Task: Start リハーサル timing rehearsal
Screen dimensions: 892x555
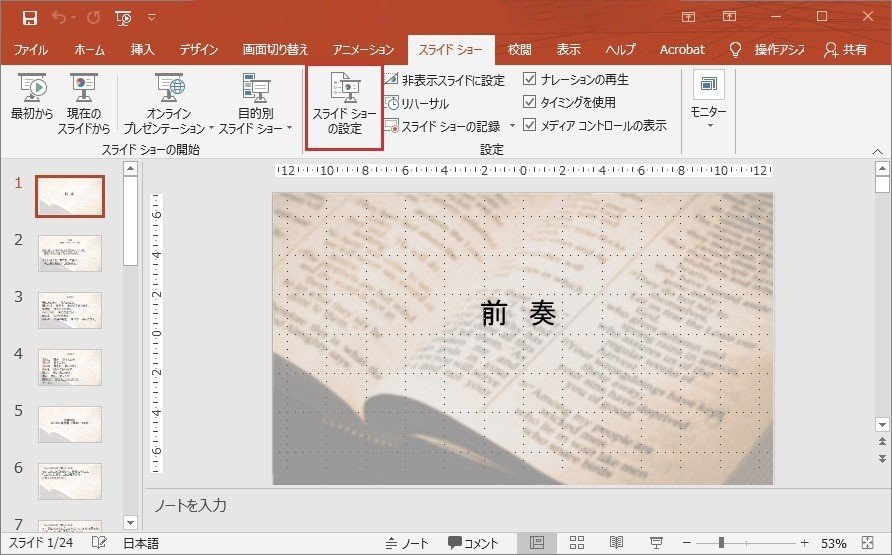Action: pos(417,103)
